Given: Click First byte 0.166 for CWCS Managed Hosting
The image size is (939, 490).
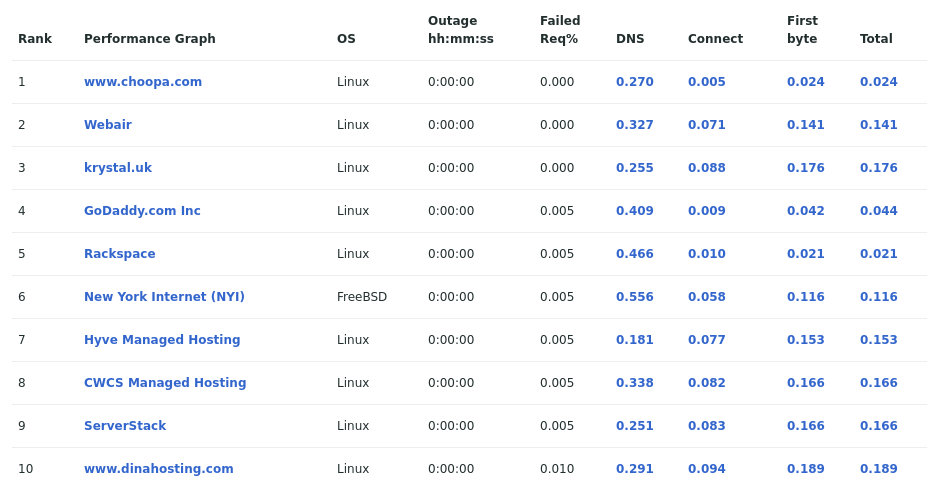Looking at the screenshot, I should coord(805,383).
